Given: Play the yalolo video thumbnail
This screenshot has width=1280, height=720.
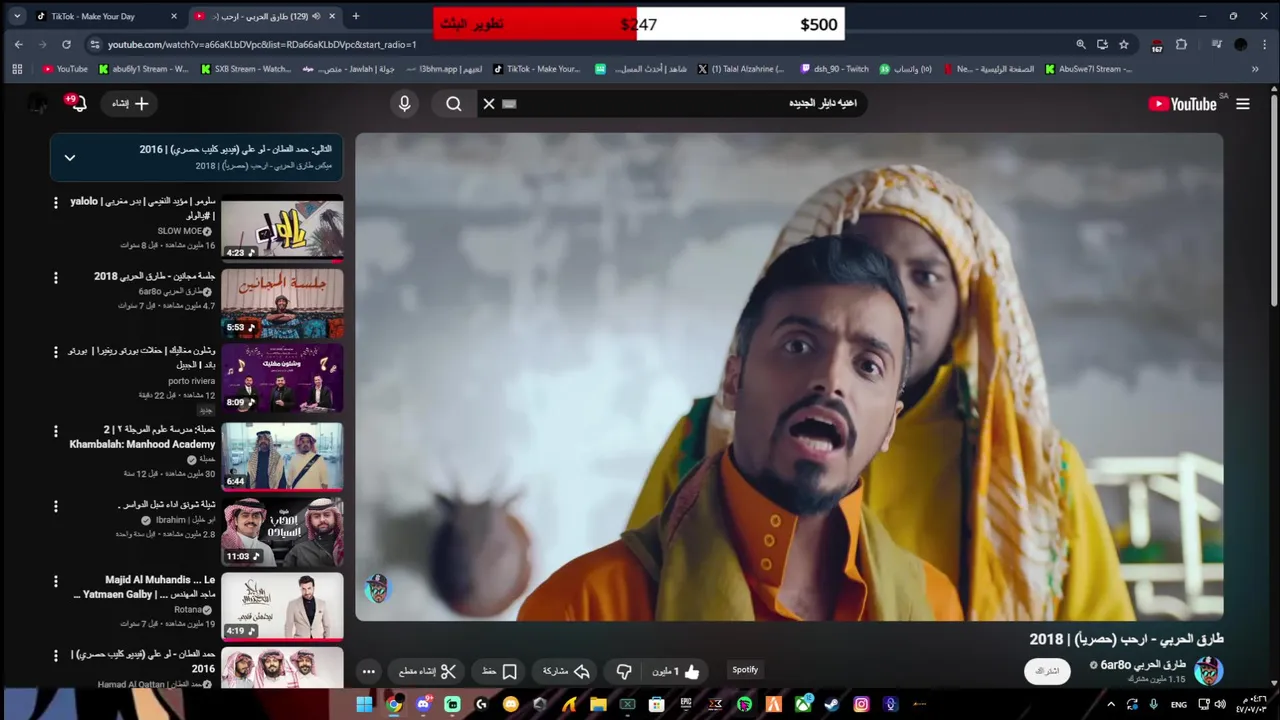Looking at the screenshot, I should coord(282,228).
